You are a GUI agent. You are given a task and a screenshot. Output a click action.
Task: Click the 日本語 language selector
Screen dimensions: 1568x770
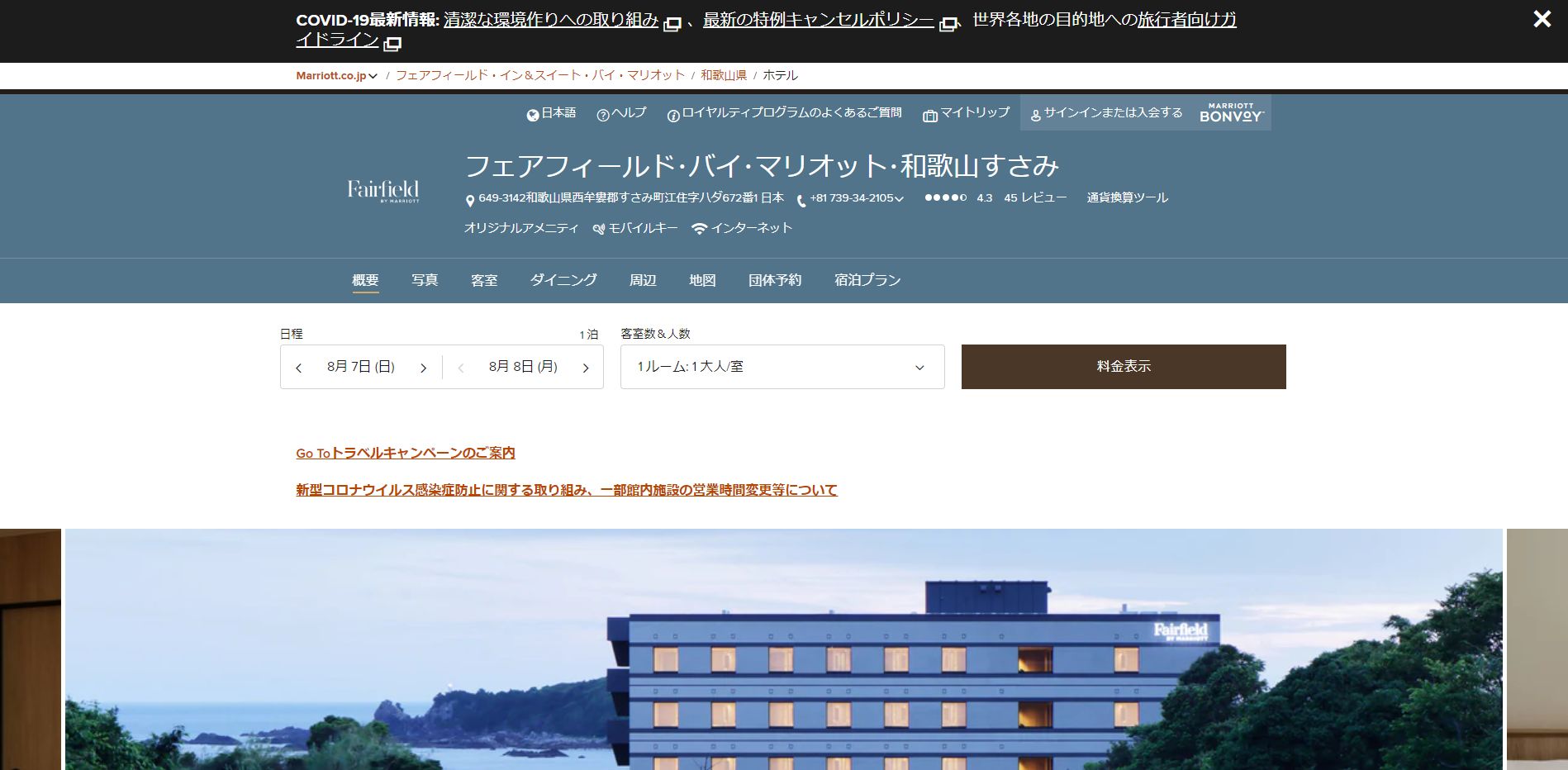tap(558, 112)
